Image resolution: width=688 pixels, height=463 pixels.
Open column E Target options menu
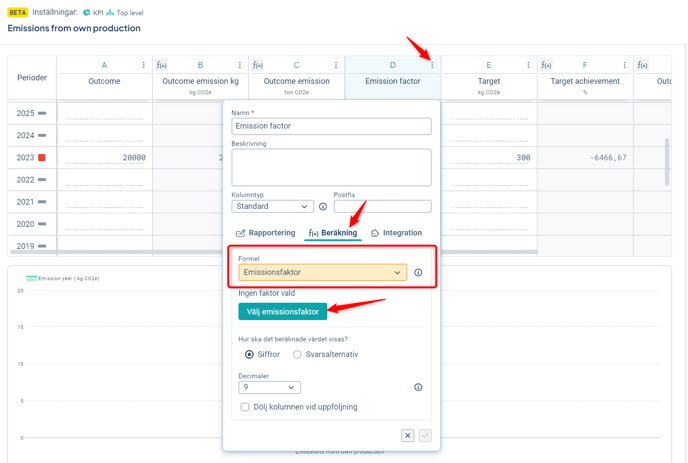pos(529,65)
